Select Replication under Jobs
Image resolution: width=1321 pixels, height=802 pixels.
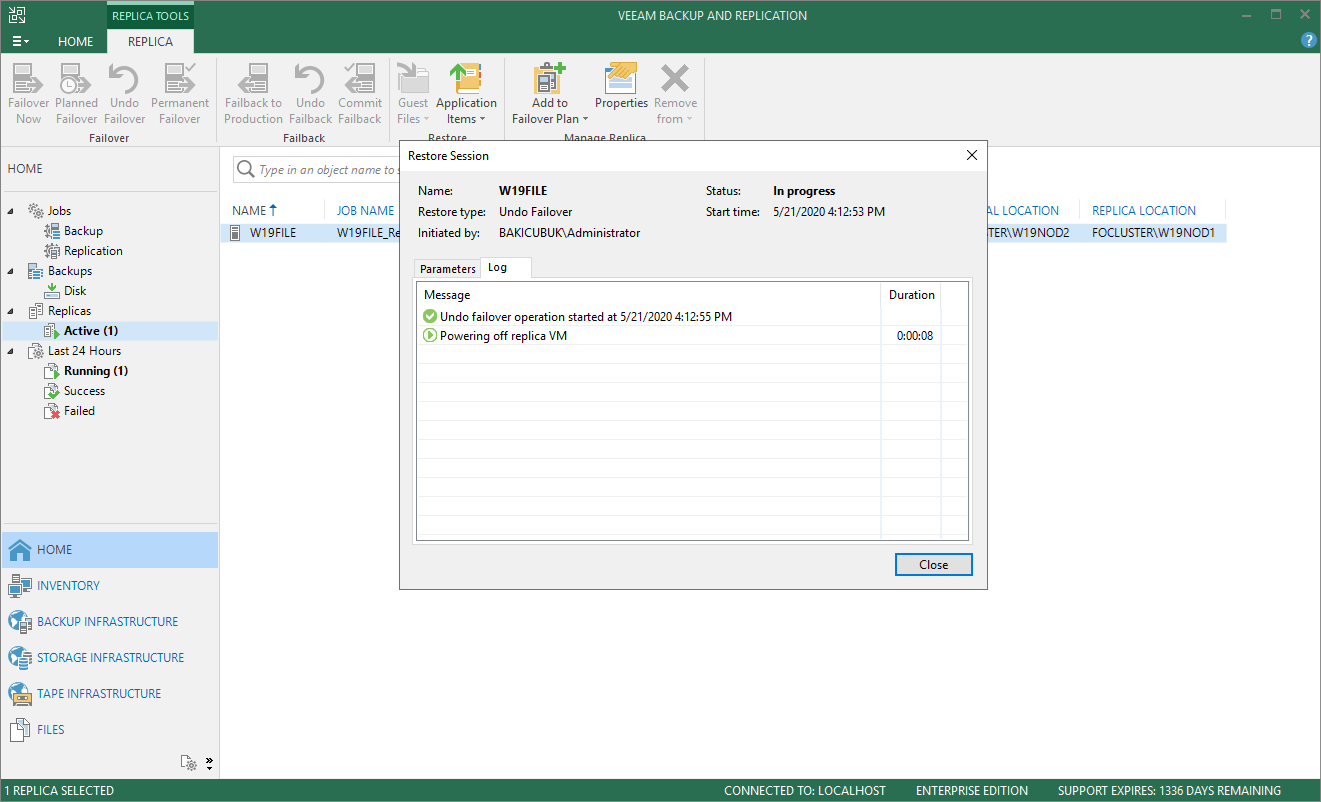(x=93, y=251)
